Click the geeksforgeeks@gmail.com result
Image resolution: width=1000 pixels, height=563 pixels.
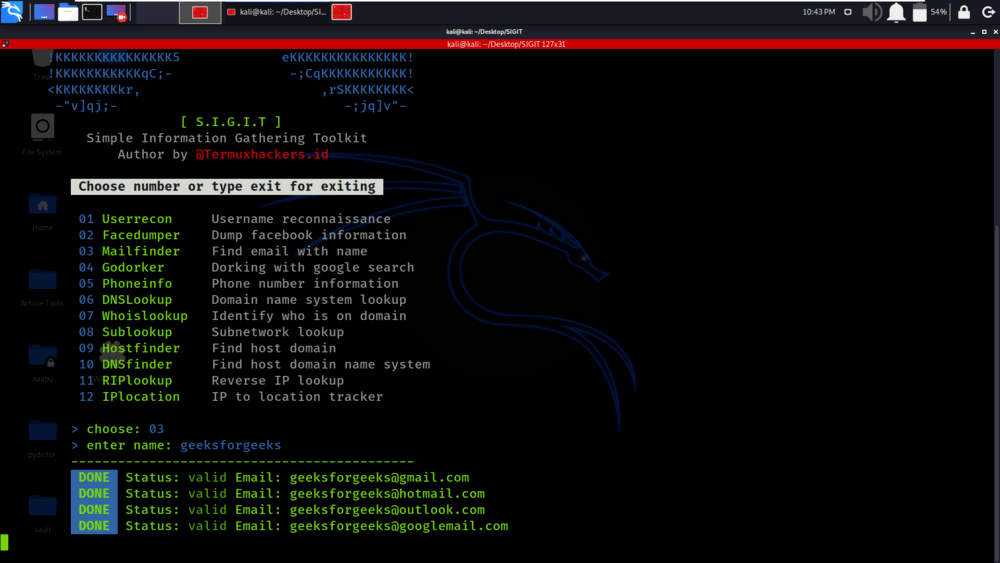point(379,478)
